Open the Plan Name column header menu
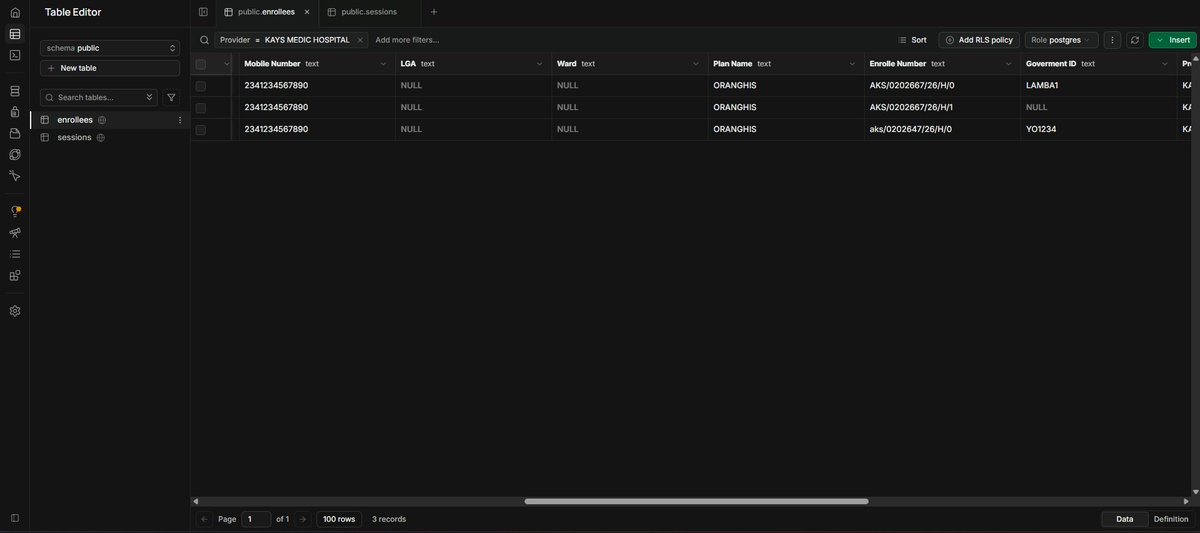1200x533 pixels. [x=853, y=64]
